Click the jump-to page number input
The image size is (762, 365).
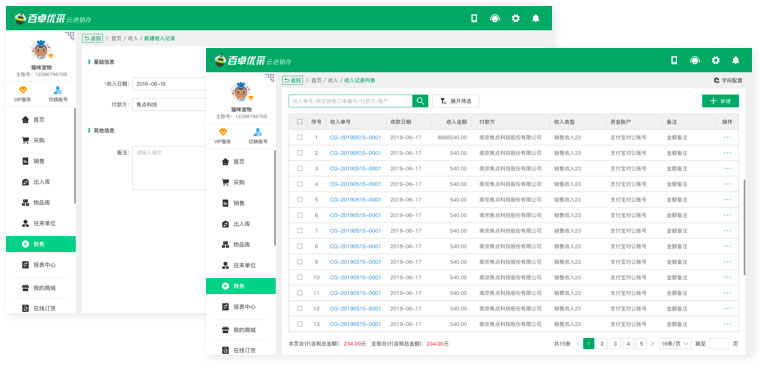tap(719, 344)
